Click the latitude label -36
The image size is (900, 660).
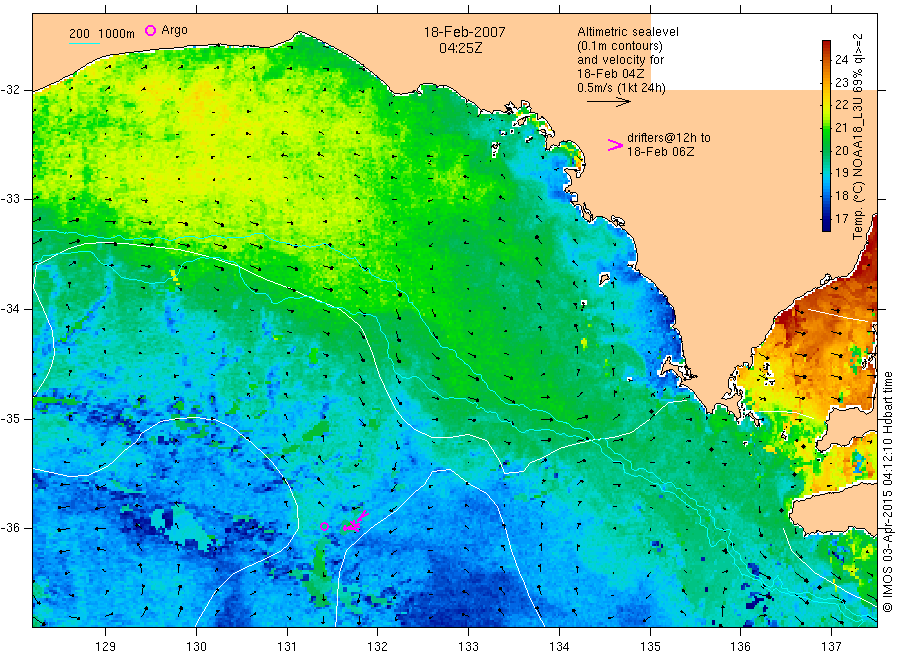click(11, 528)
